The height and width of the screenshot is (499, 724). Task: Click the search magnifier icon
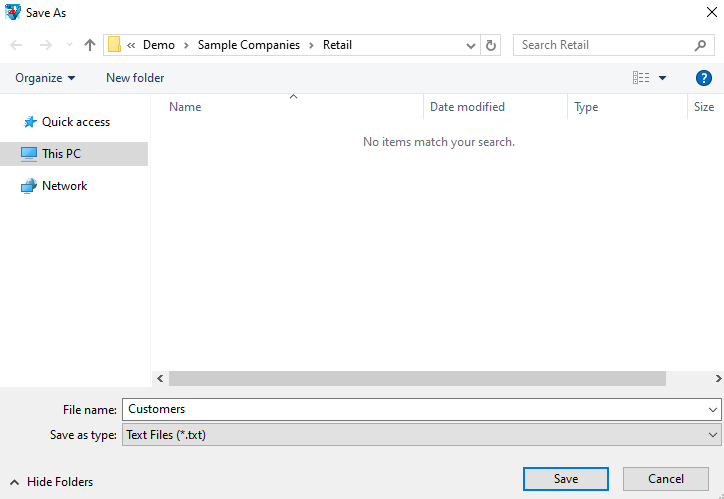[700, 45]
